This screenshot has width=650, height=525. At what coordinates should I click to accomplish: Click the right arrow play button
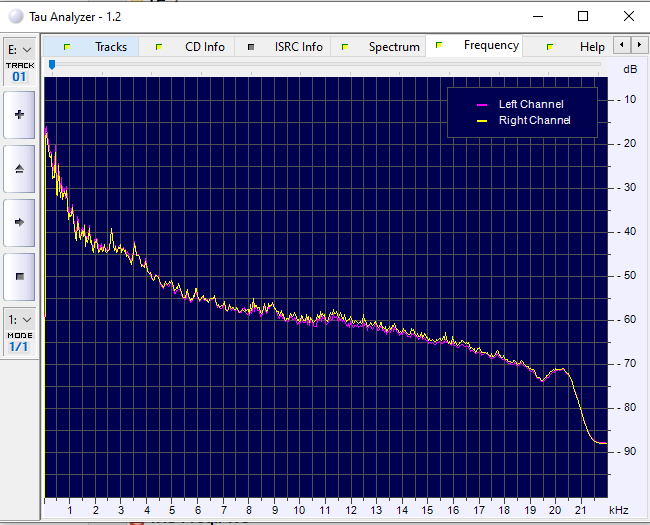19,223
